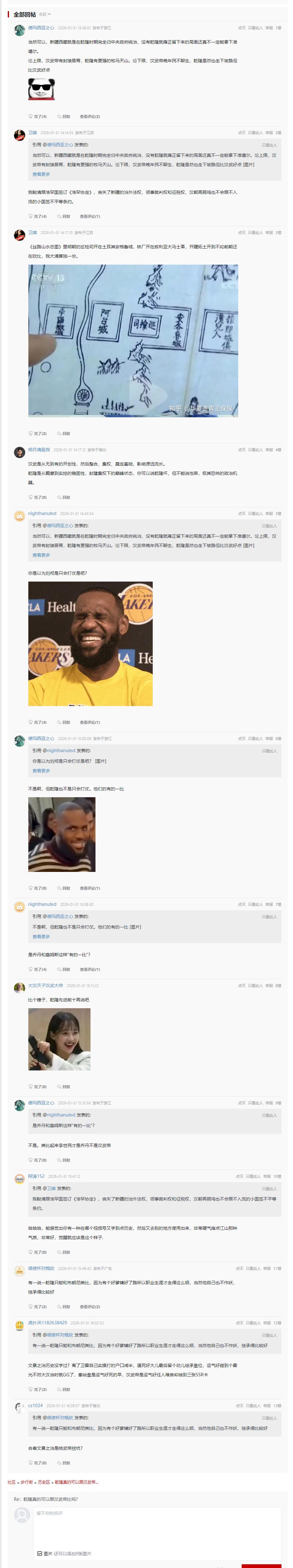This screenshot has width=293, height=1568.
Task: Expand 查看评论(2) under floor 1
Action: (x=90, y=116)
